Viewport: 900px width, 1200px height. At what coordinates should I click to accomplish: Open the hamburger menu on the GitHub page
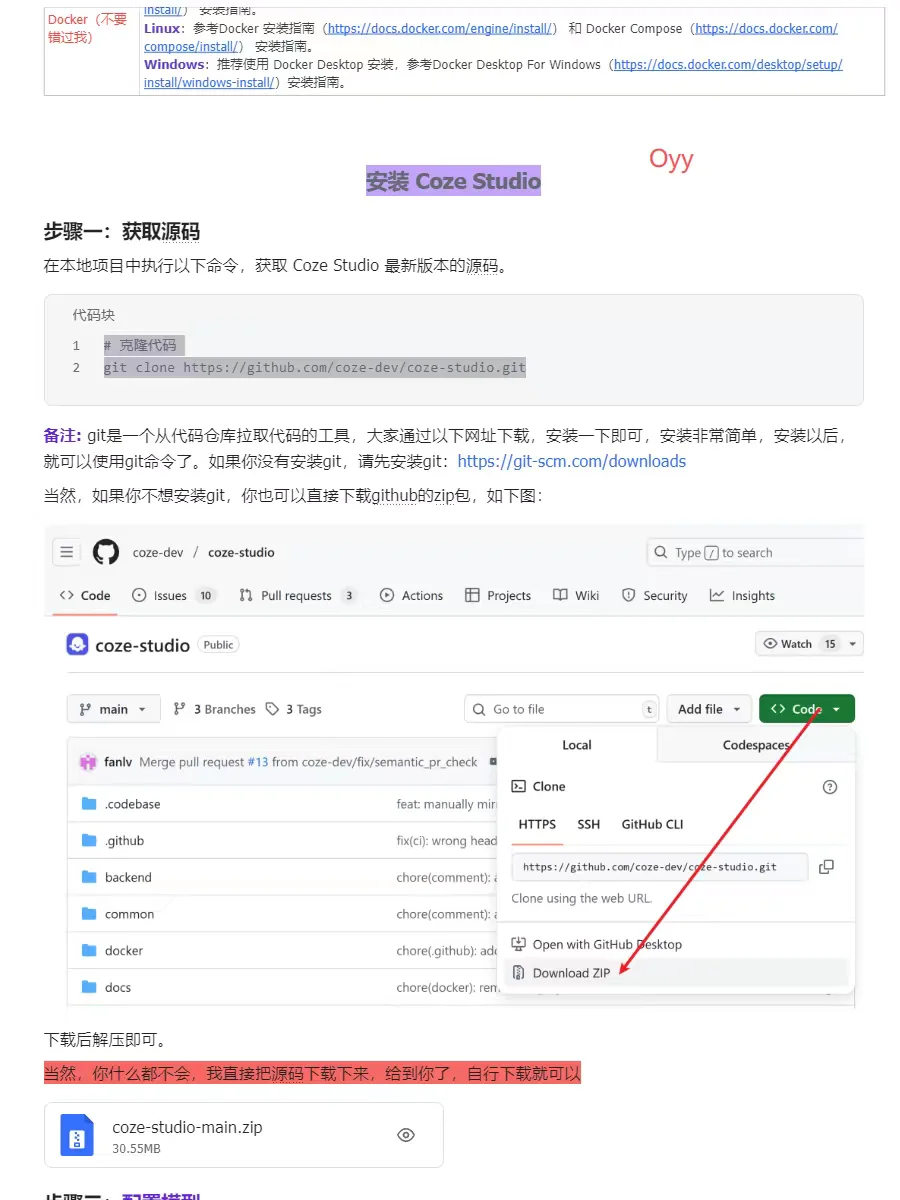click(x=66, y=551)
